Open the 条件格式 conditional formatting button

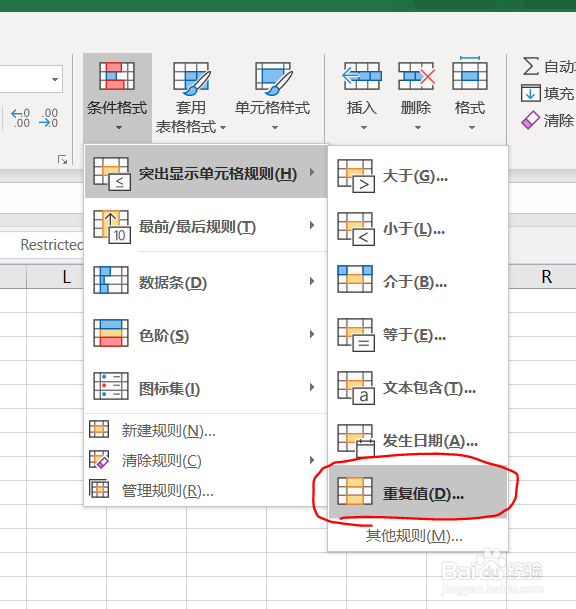(117, 97)
